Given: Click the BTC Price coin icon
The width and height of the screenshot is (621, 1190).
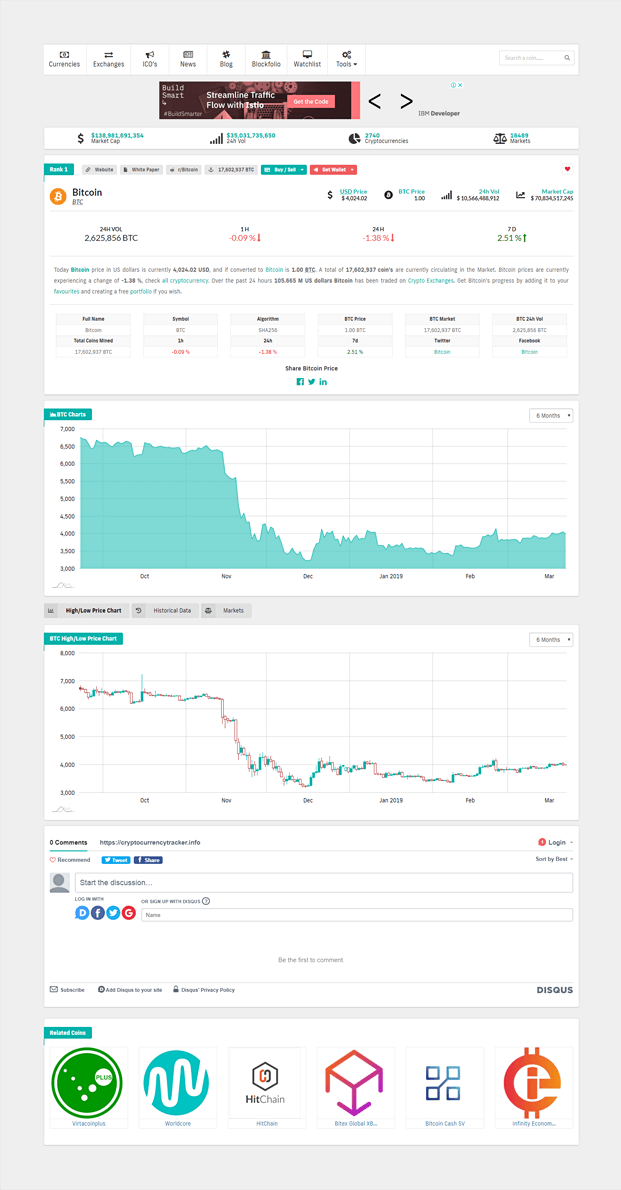Looking at the screenshot, I should 388,195.
